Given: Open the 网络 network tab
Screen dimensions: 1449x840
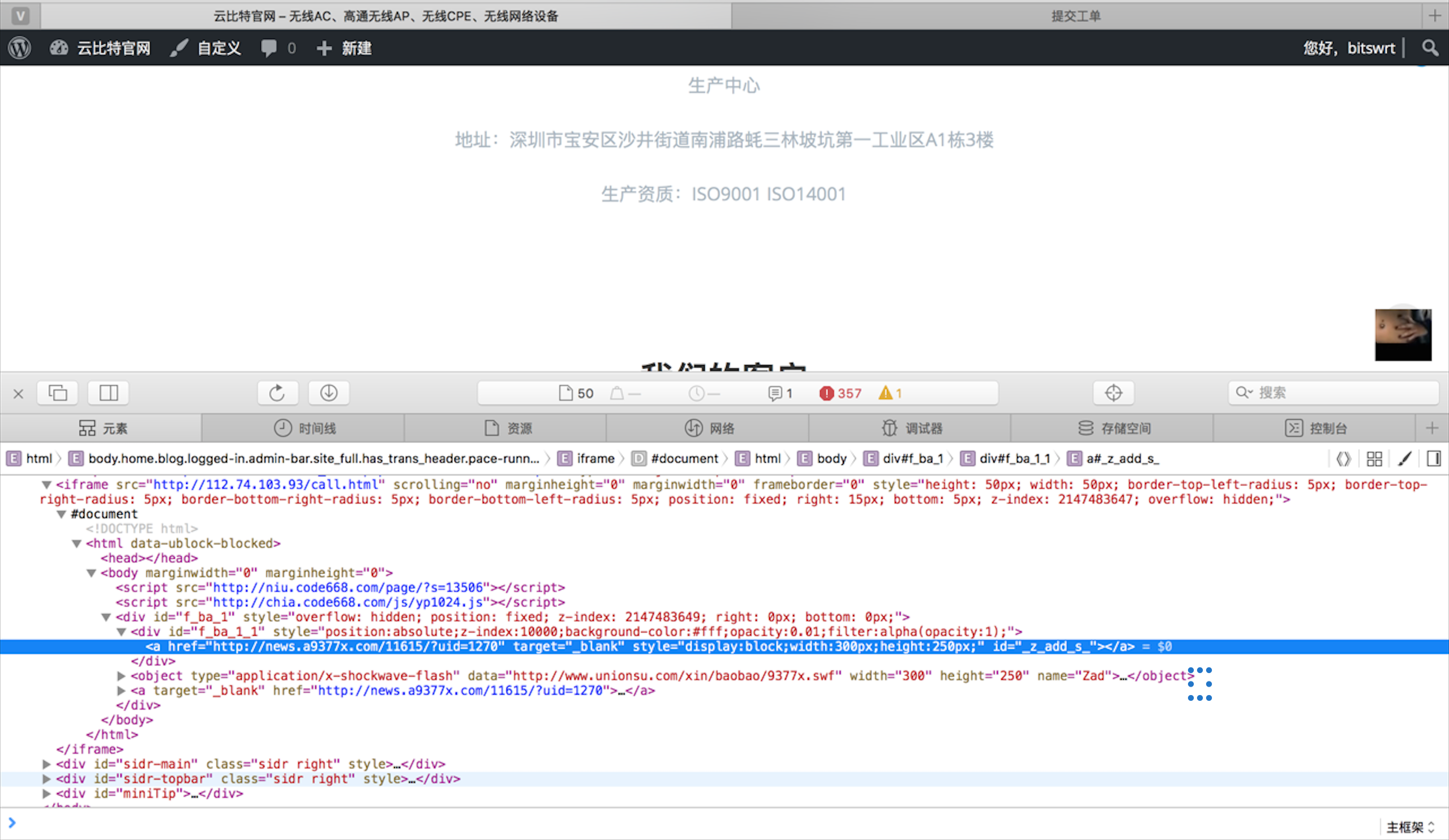Looking at the screenshot, I should click(x=709, y=428).
